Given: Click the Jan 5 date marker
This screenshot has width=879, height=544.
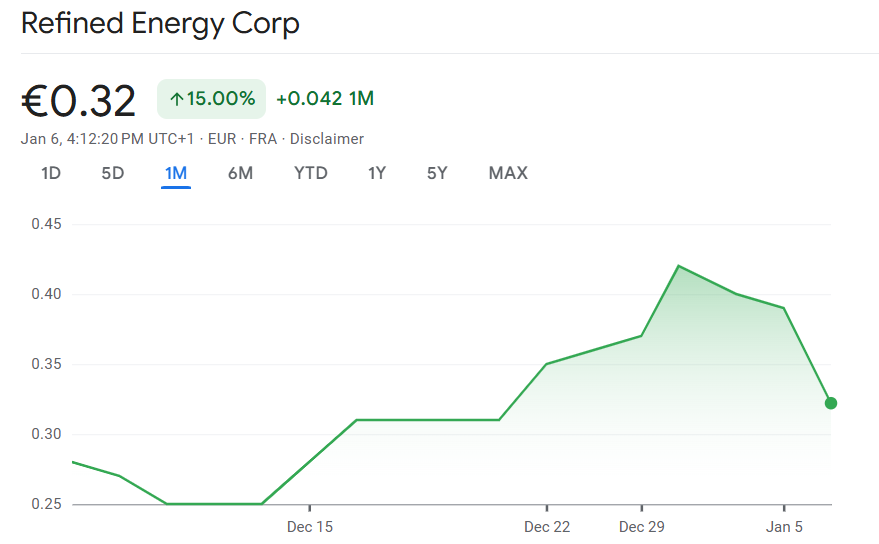Looking at the screenshot, I should 784,526.
